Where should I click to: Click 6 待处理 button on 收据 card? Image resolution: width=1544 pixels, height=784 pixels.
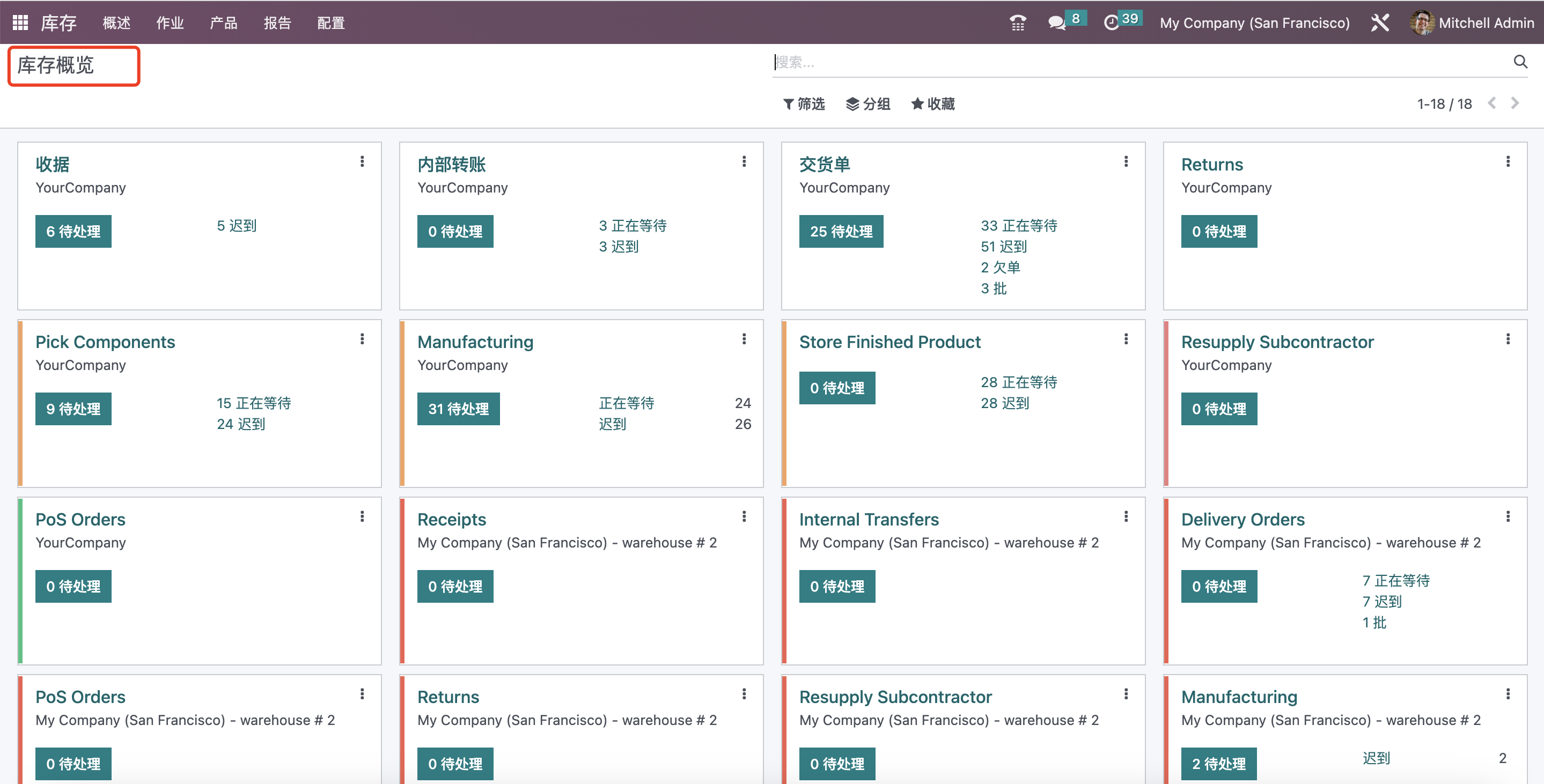click(x=73, y=231)
